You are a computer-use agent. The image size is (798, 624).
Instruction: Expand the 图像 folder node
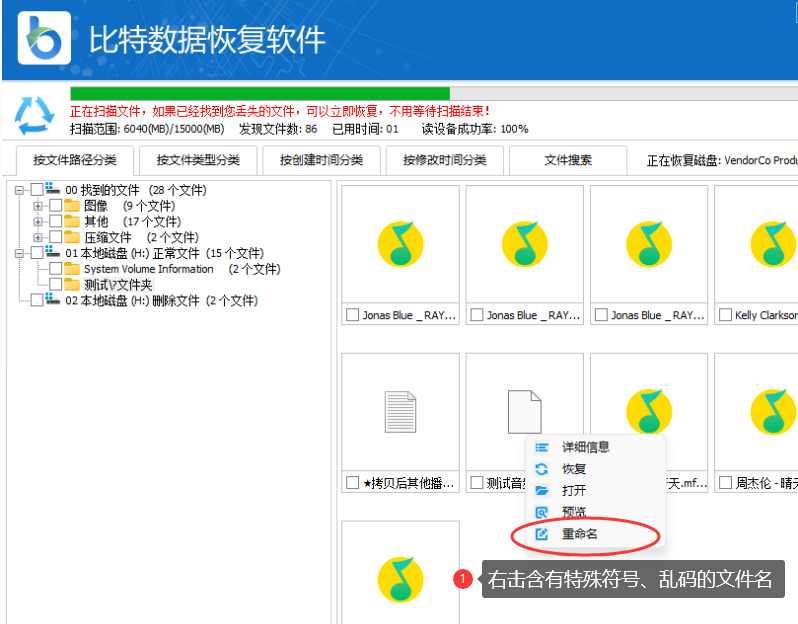coord(38,206)
